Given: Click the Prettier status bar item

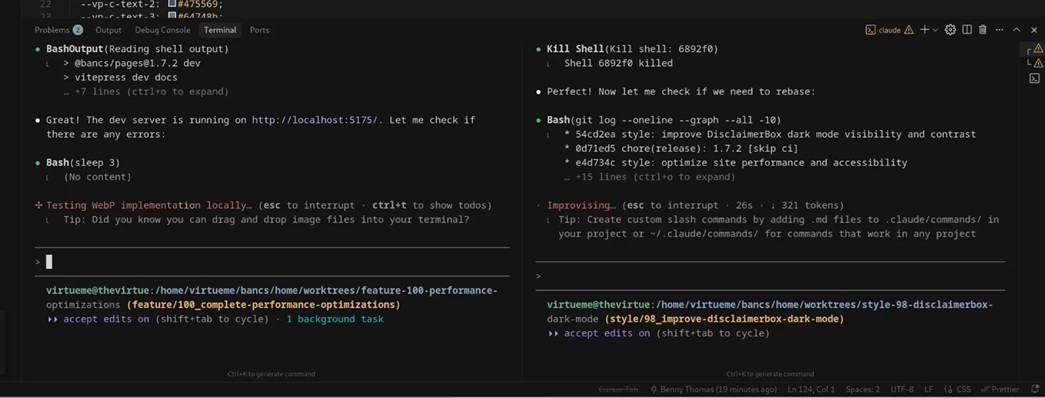Looking at the screenshot, I should (x=1000, y=389).
